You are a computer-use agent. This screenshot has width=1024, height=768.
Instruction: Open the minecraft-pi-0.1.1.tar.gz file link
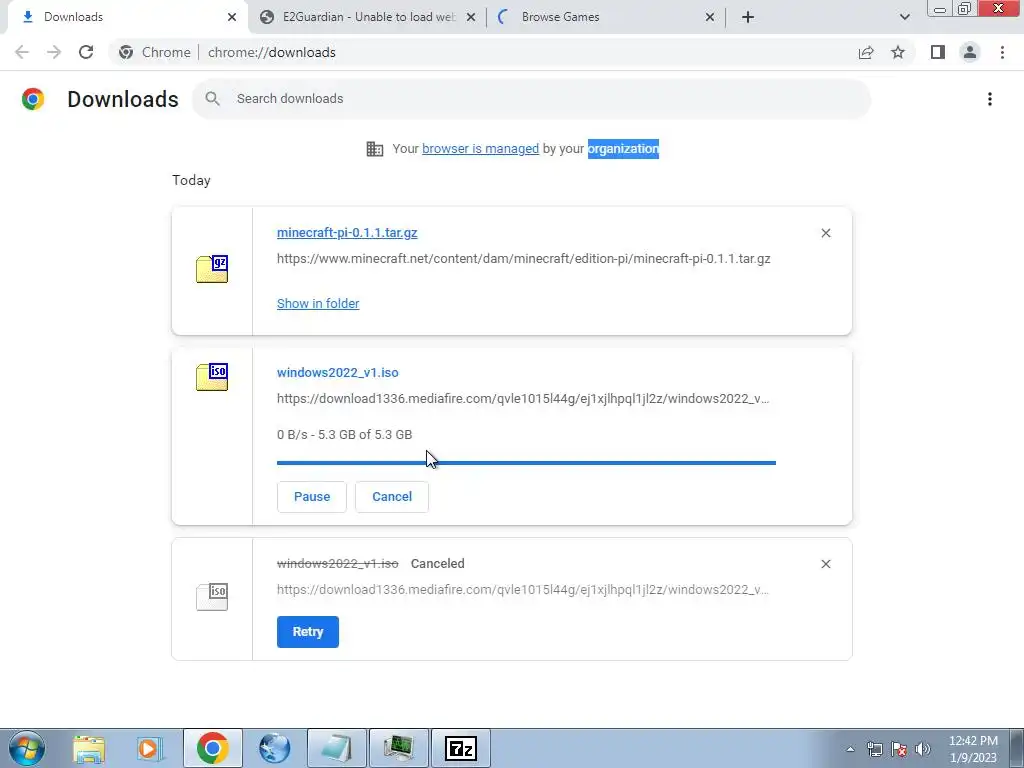[347, 232]
